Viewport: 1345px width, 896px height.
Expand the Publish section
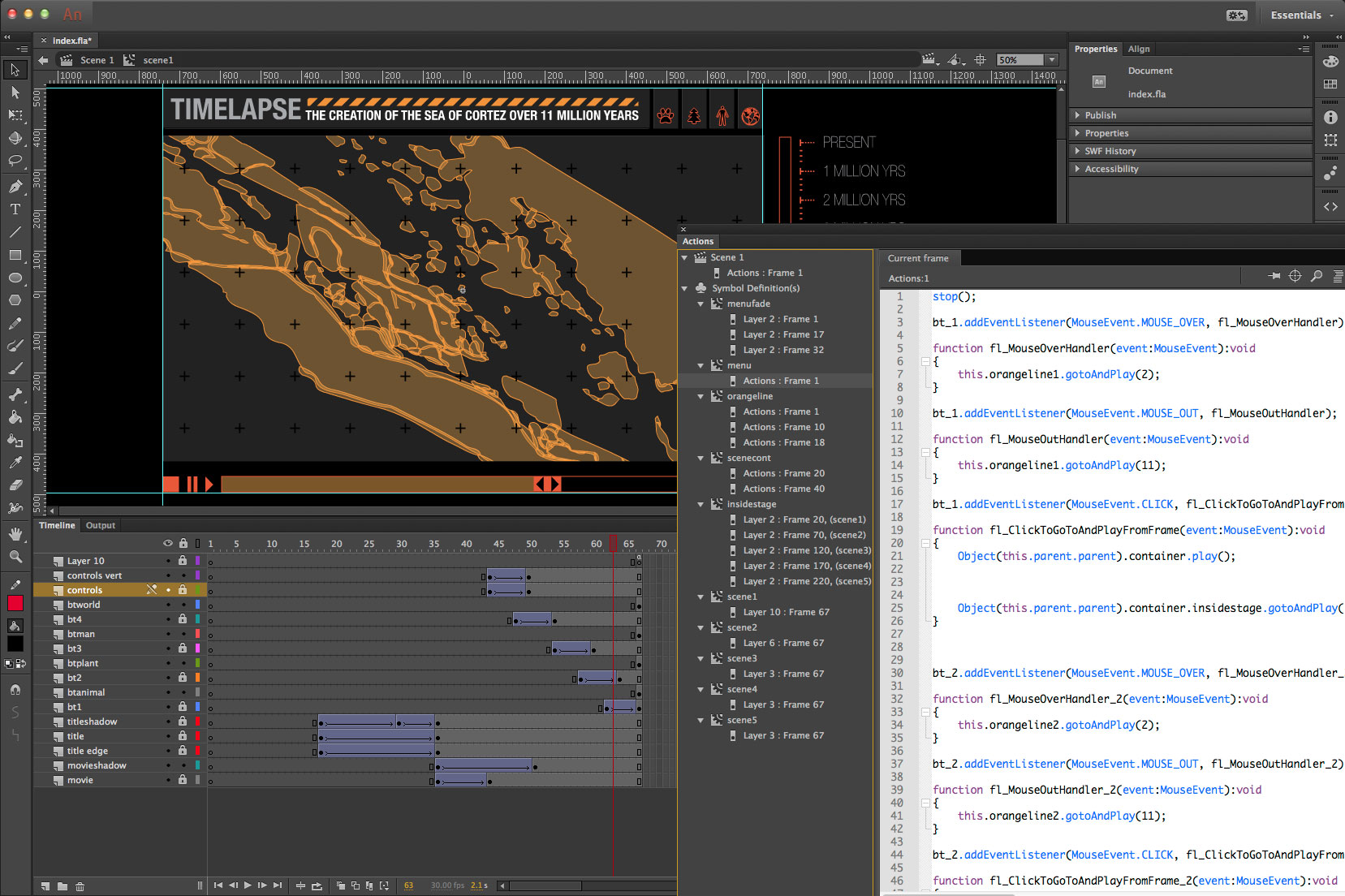click(x=1100, y=115)
